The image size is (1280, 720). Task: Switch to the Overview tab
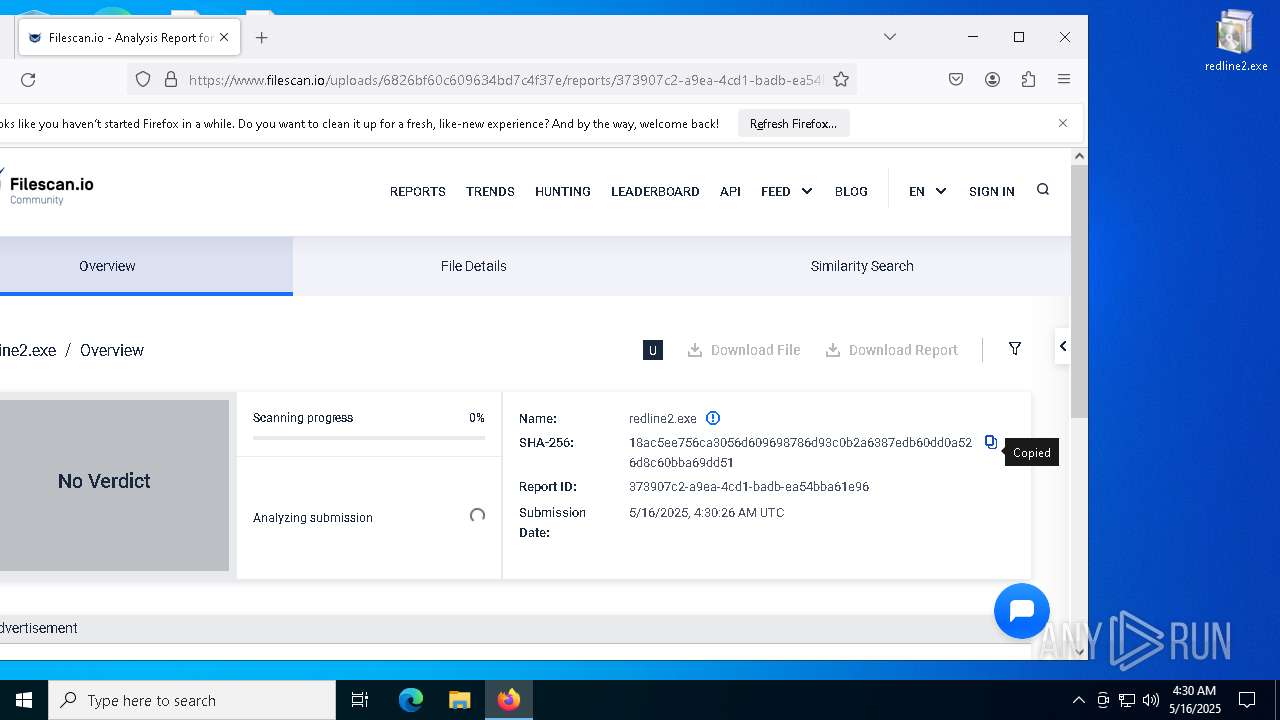tap(146, 266)
